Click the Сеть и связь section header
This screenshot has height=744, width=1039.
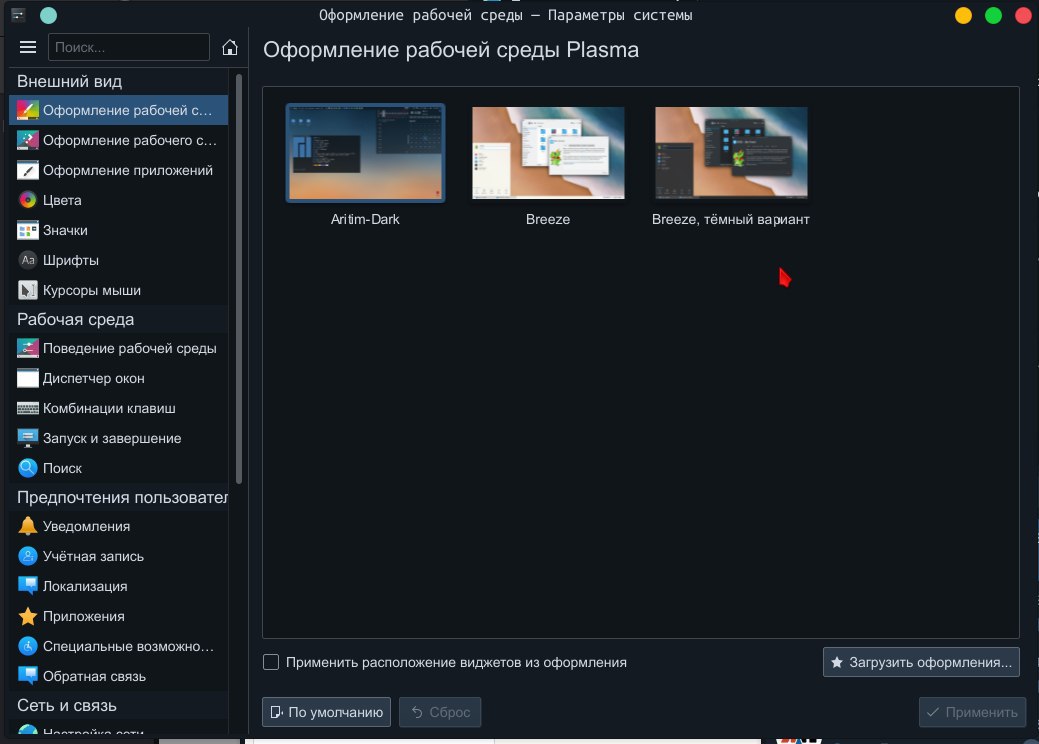67,706
